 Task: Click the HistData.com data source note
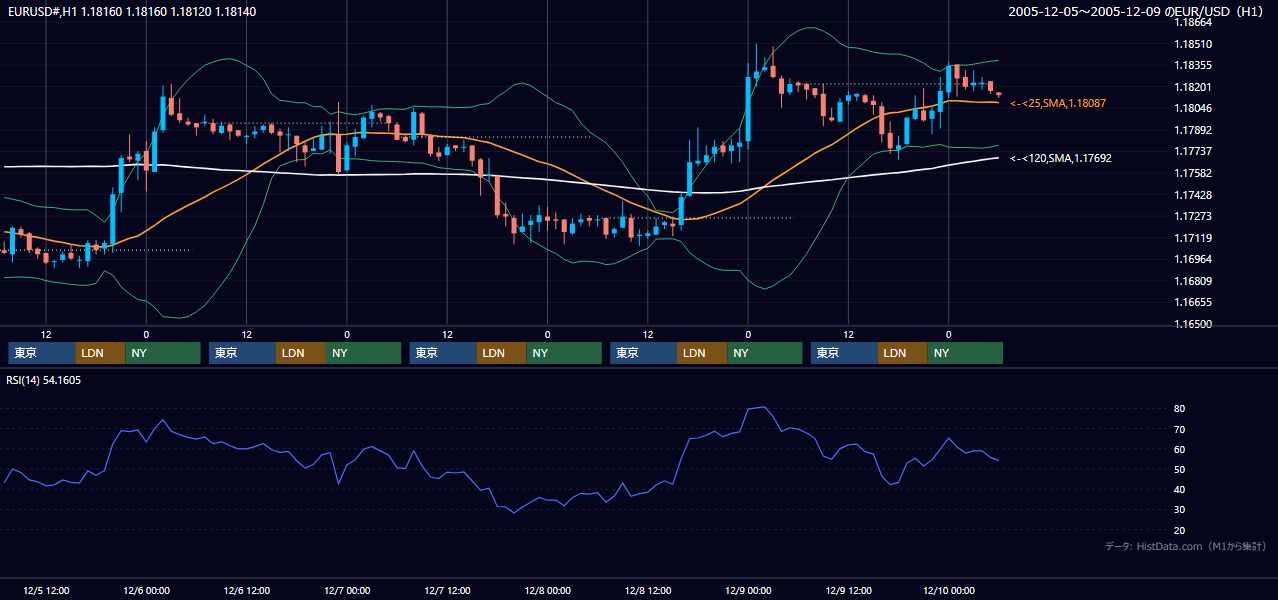click(x=1186, y=546)
